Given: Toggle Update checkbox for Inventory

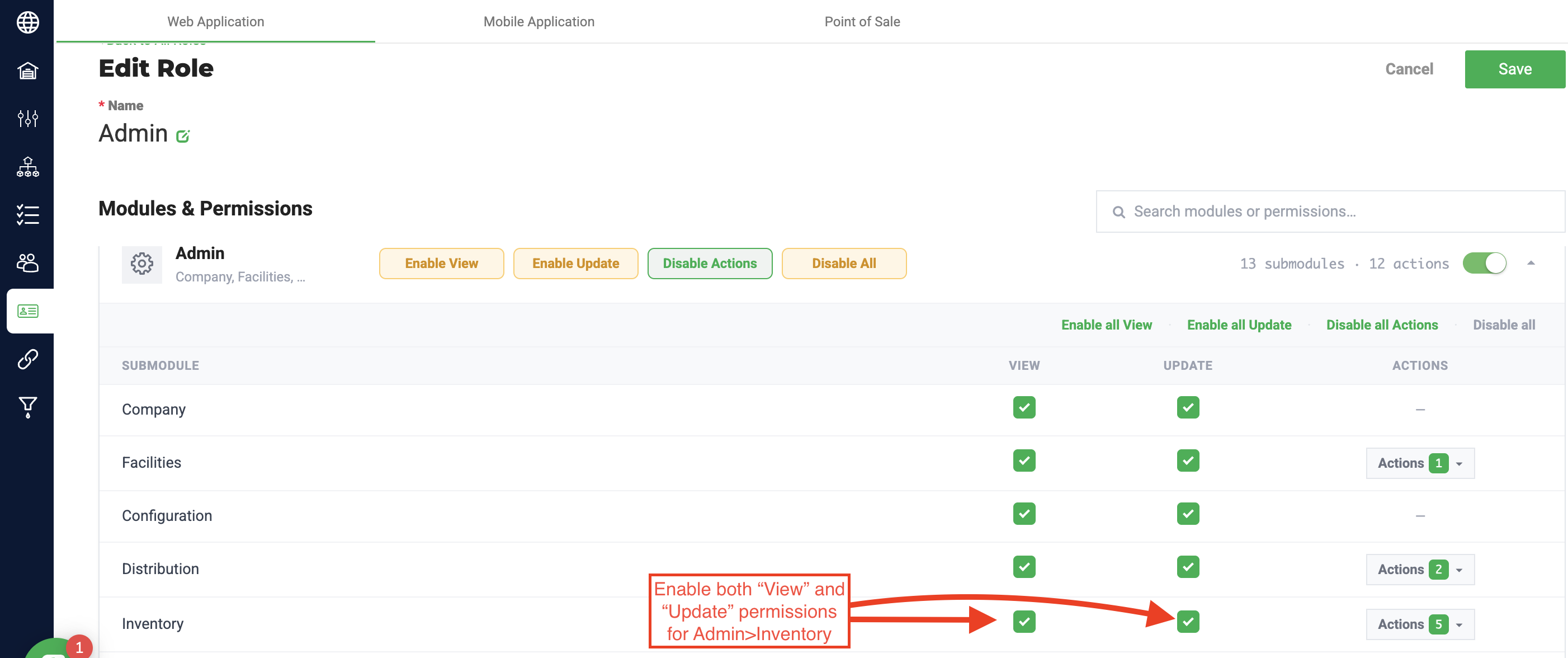Looking at the screenshot, I should [x=1188, y=622].
